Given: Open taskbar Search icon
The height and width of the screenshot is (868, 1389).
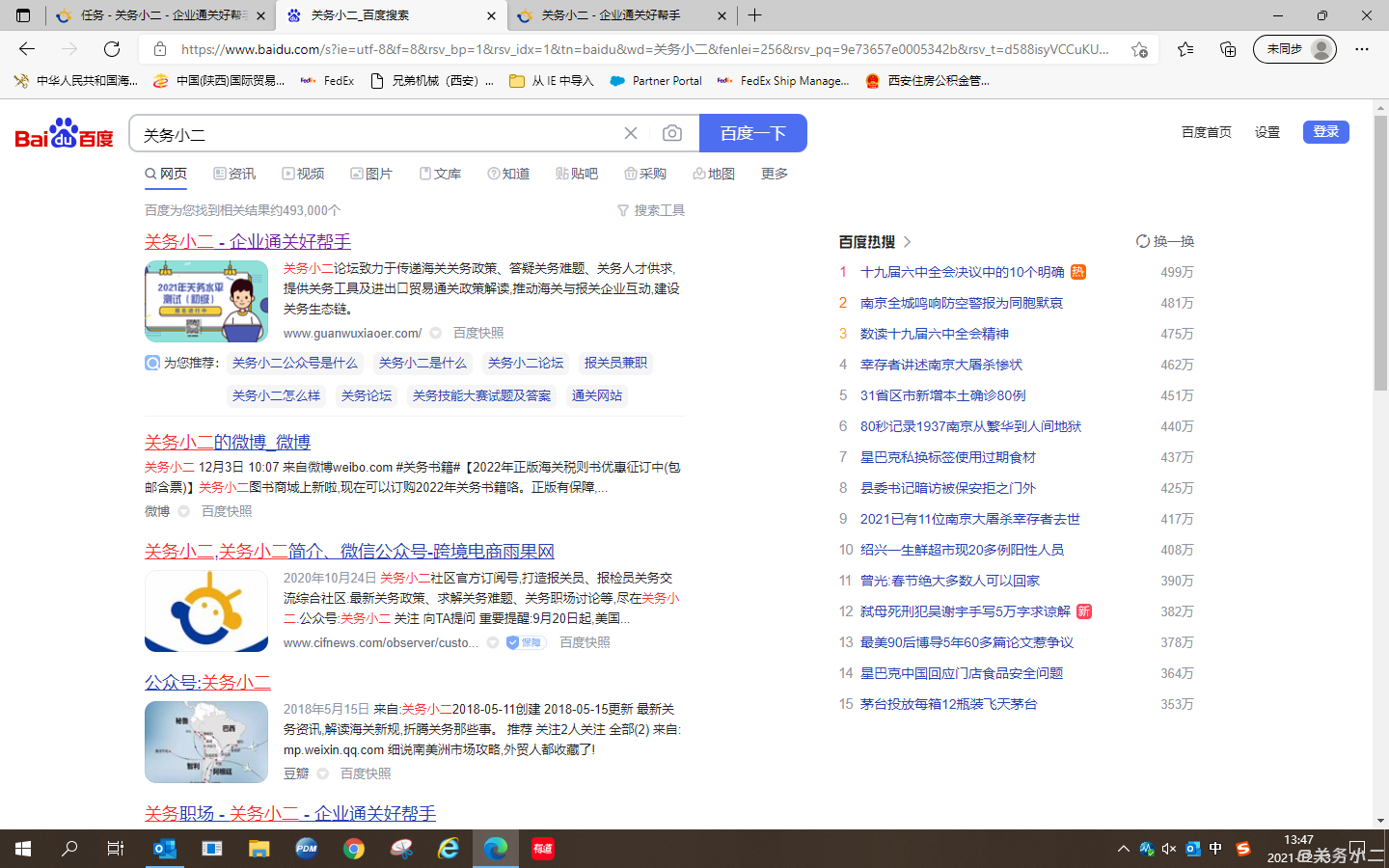Looking at the screenshot, I should [x=69, y=849].
